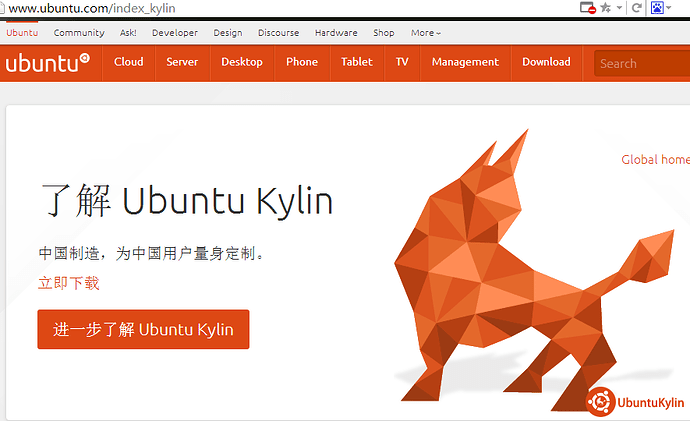The width and height of the screenshot is (690, 421).
Task: Click the 立即下载 download link
Action: coord(69,283)
